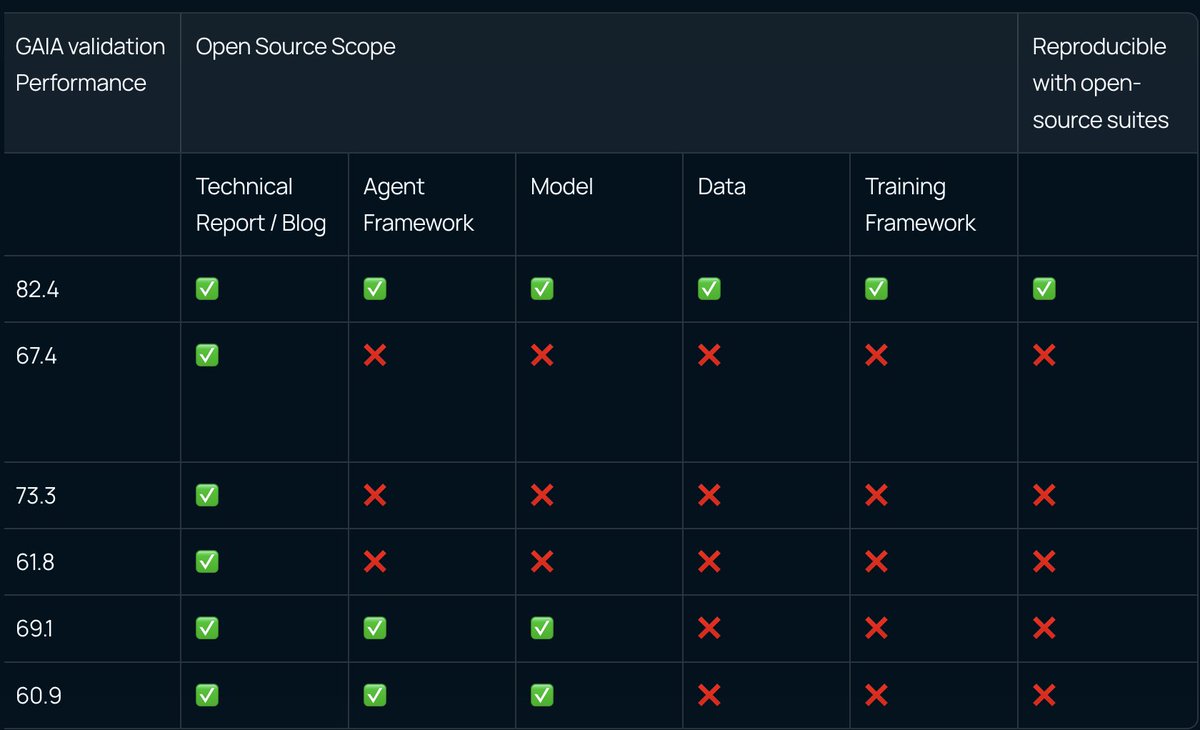Screen dimensions: 1200x730
Task: Click the 'Technical Report / Blog' column header
Action: (264, 204)
